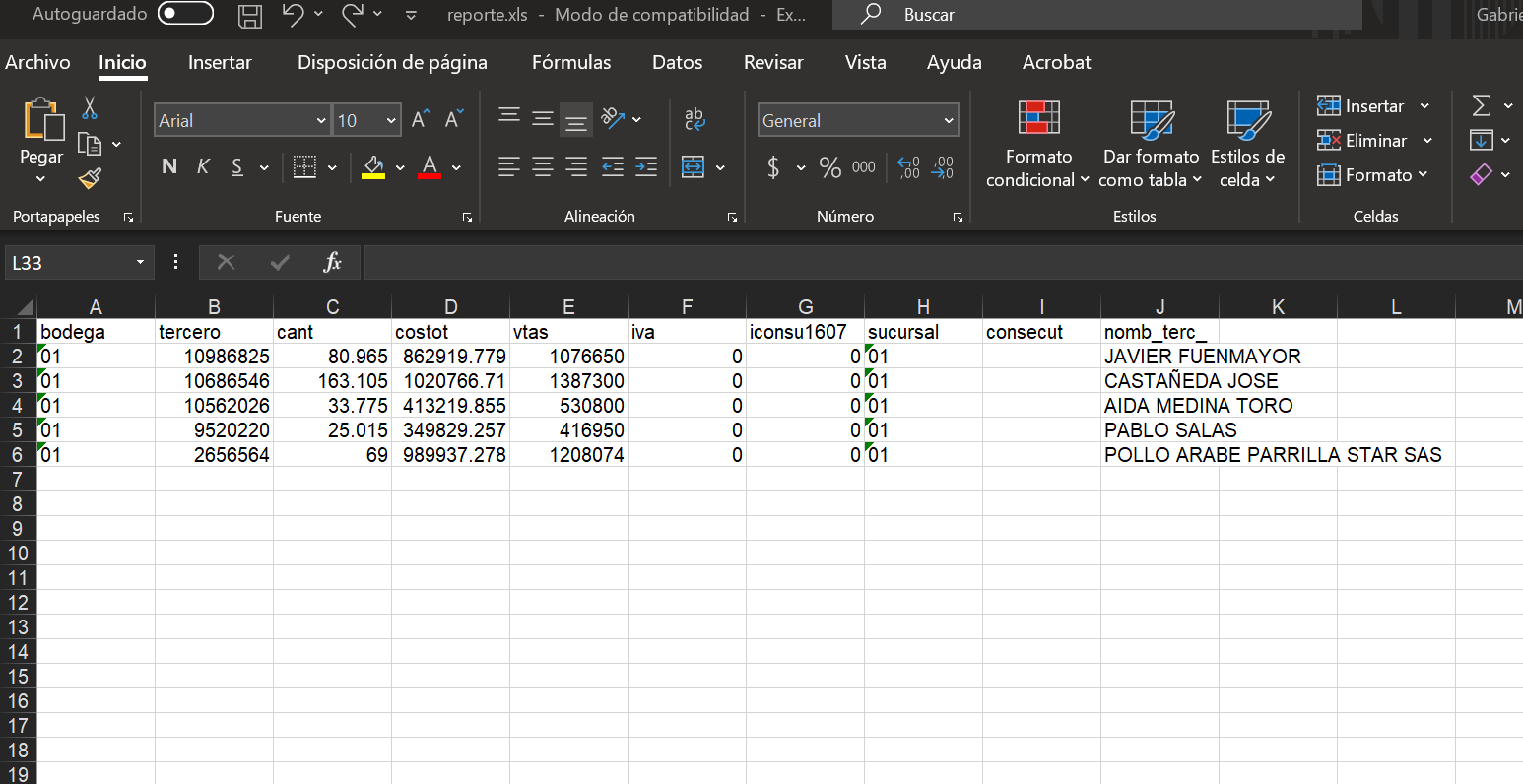
Task: Open the Formato cells menu
Action: [x=1372, y=175]
